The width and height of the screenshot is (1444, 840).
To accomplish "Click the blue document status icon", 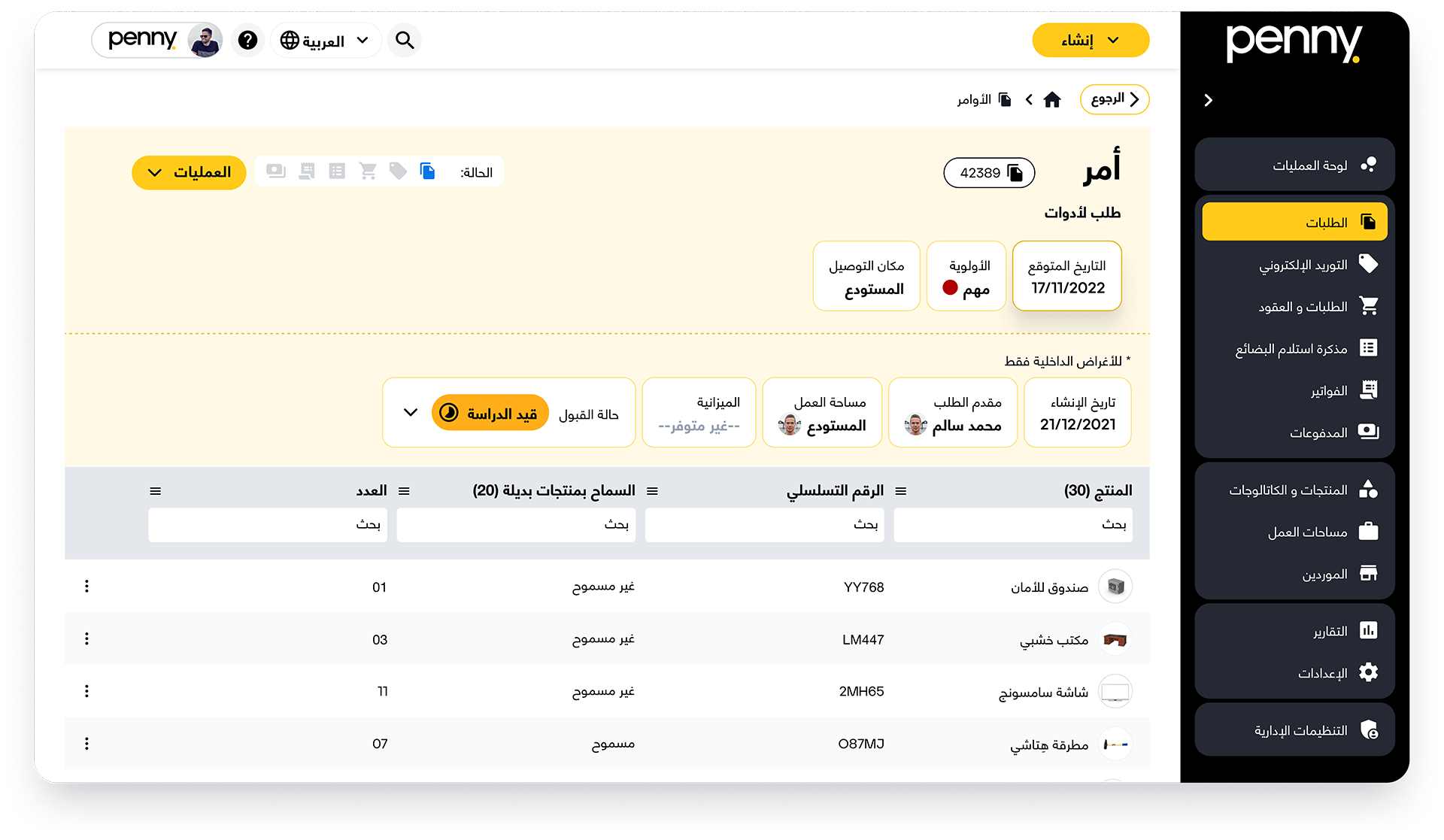I will [428, 171].
